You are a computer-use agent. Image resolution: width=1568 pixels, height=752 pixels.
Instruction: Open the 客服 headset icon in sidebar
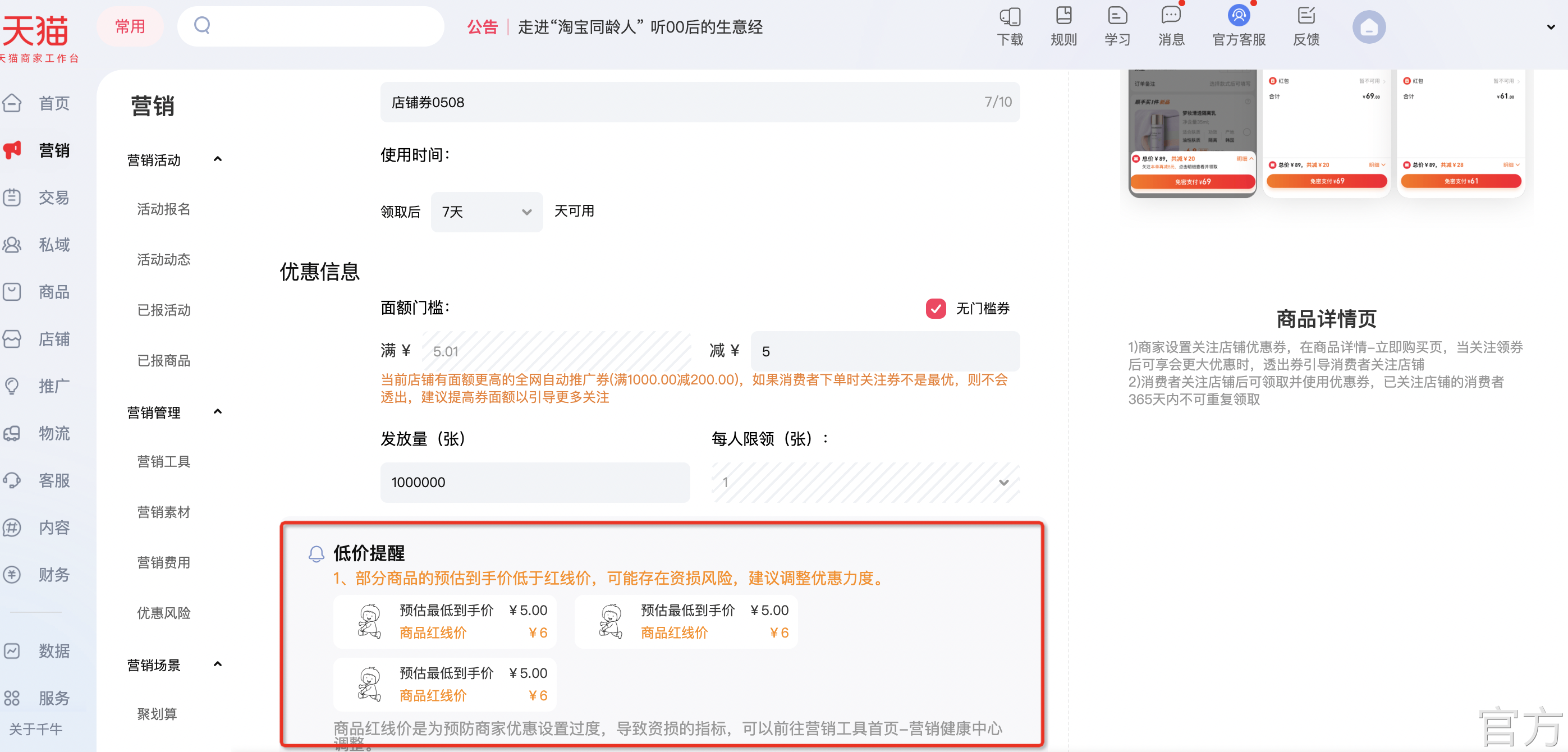coord(12,480)
